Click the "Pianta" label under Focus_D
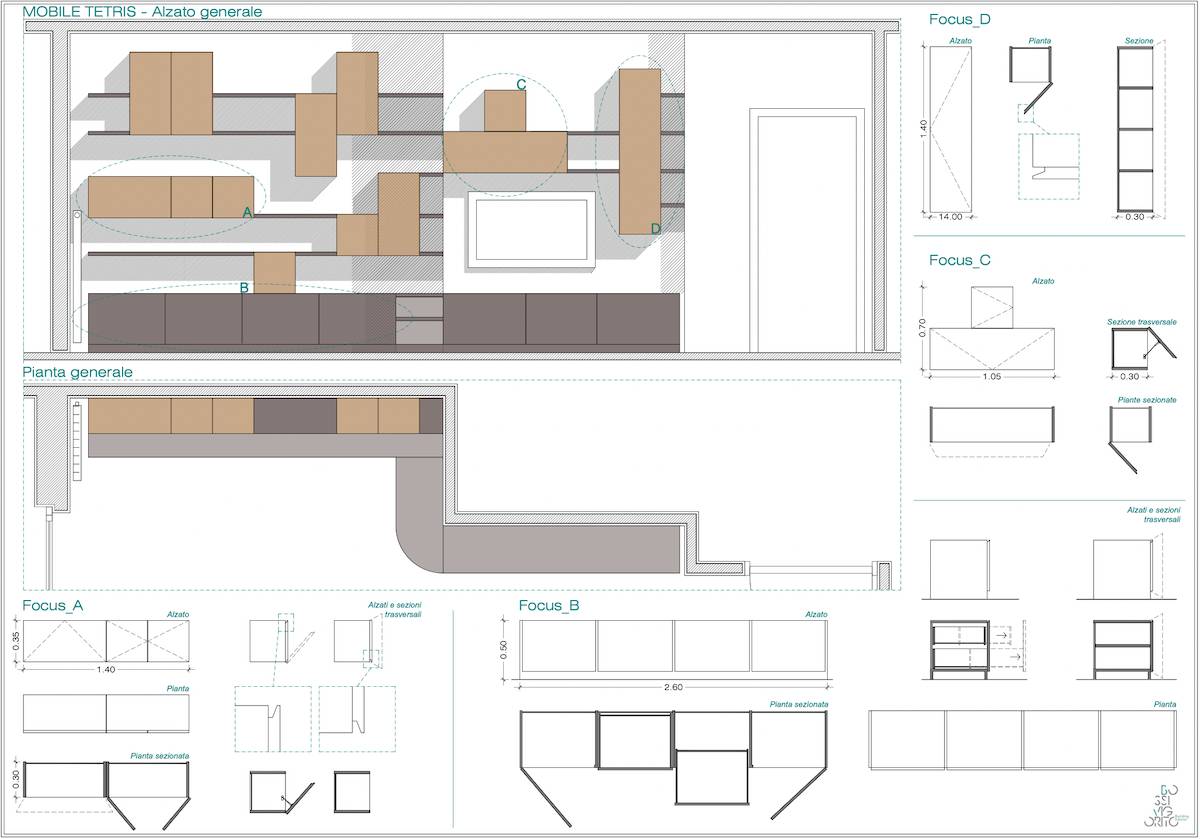This screenshot has height=839, width=1200. [1040, 41]
